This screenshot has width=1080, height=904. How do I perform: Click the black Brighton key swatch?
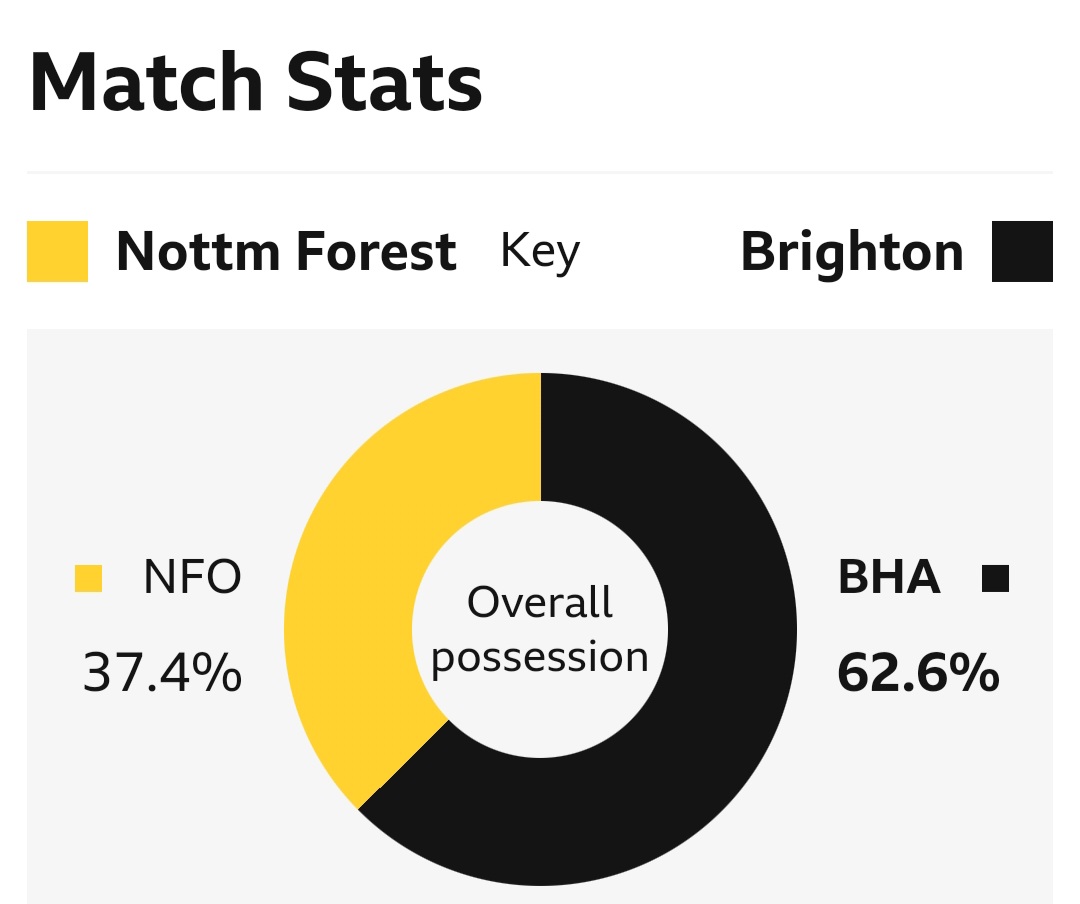point(1022,251)
